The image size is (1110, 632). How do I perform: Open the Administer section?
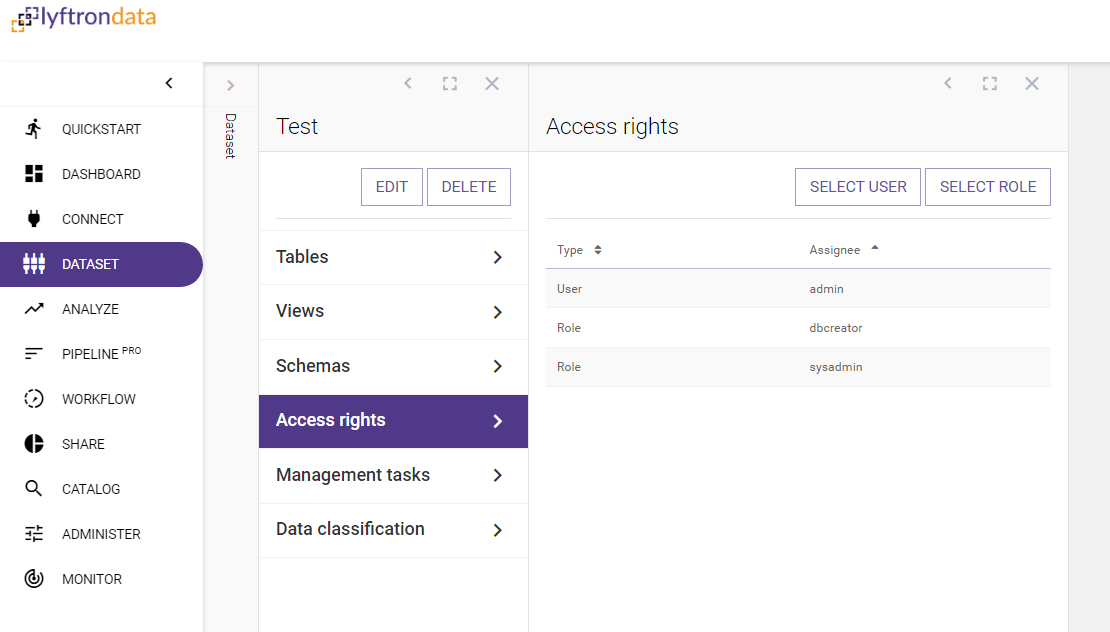[101, 534]
